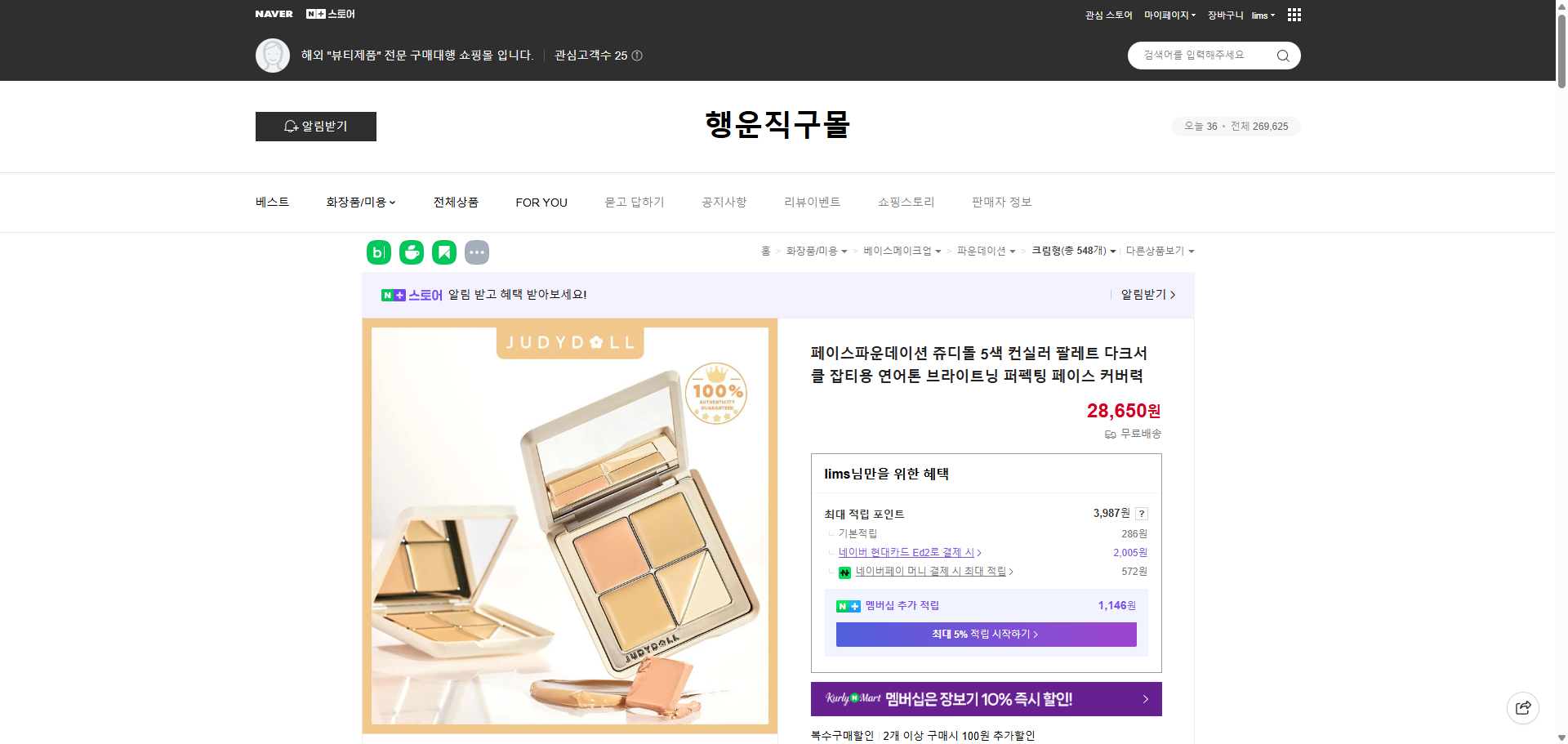Screen dimensions: 1568x744
Task: Click the floating share icon at bottom right
Action: (x=1522, y=707)
